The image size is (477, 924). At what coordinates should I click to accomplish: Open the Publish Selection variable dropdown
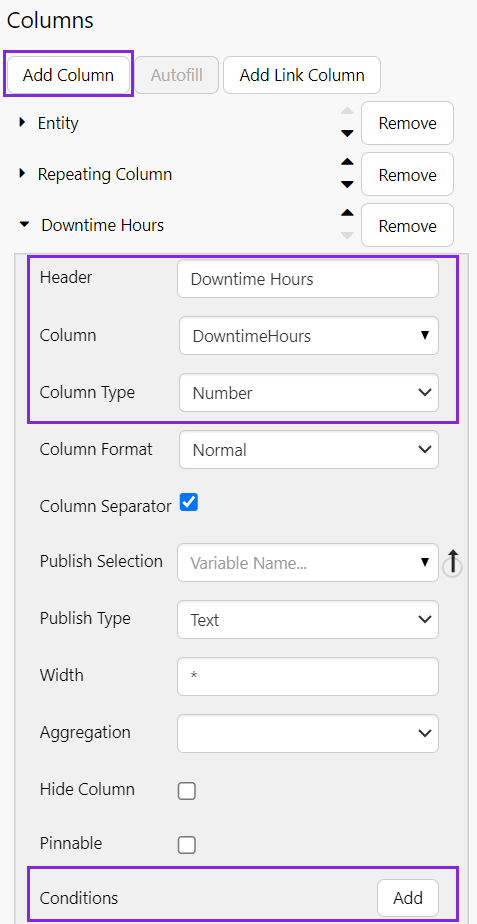click(308, 562)
